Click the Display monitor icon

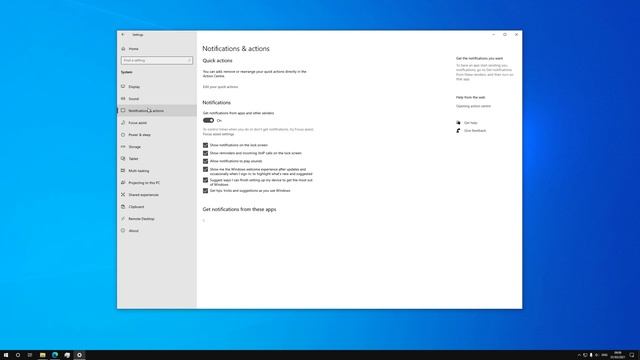point(123,87)
